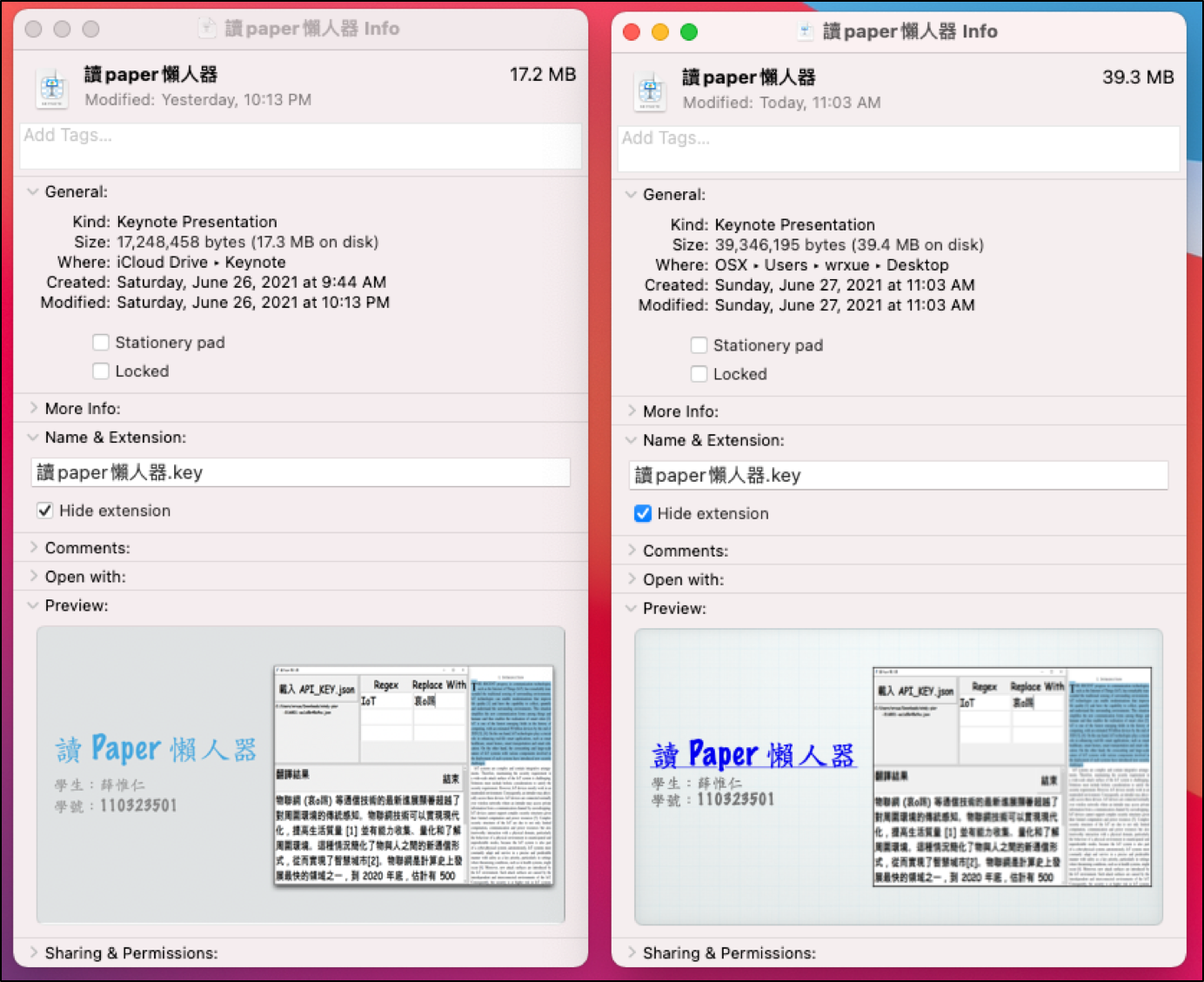The image size is (1204, 982).
Task: Tick the Locked checkbox in left Info window
Action: 101,371
